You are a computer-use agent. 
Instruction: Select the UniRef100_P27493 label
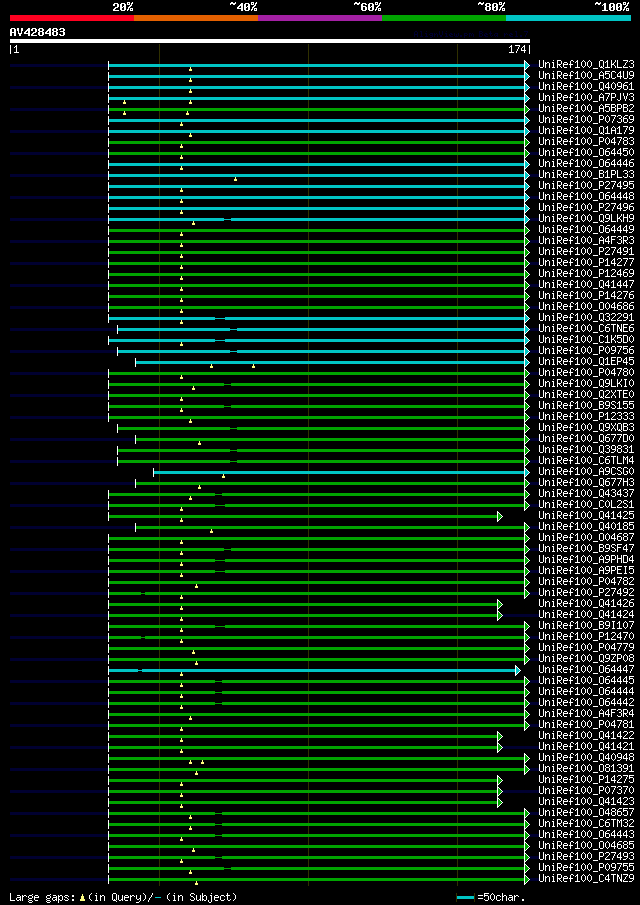[586, 856]
